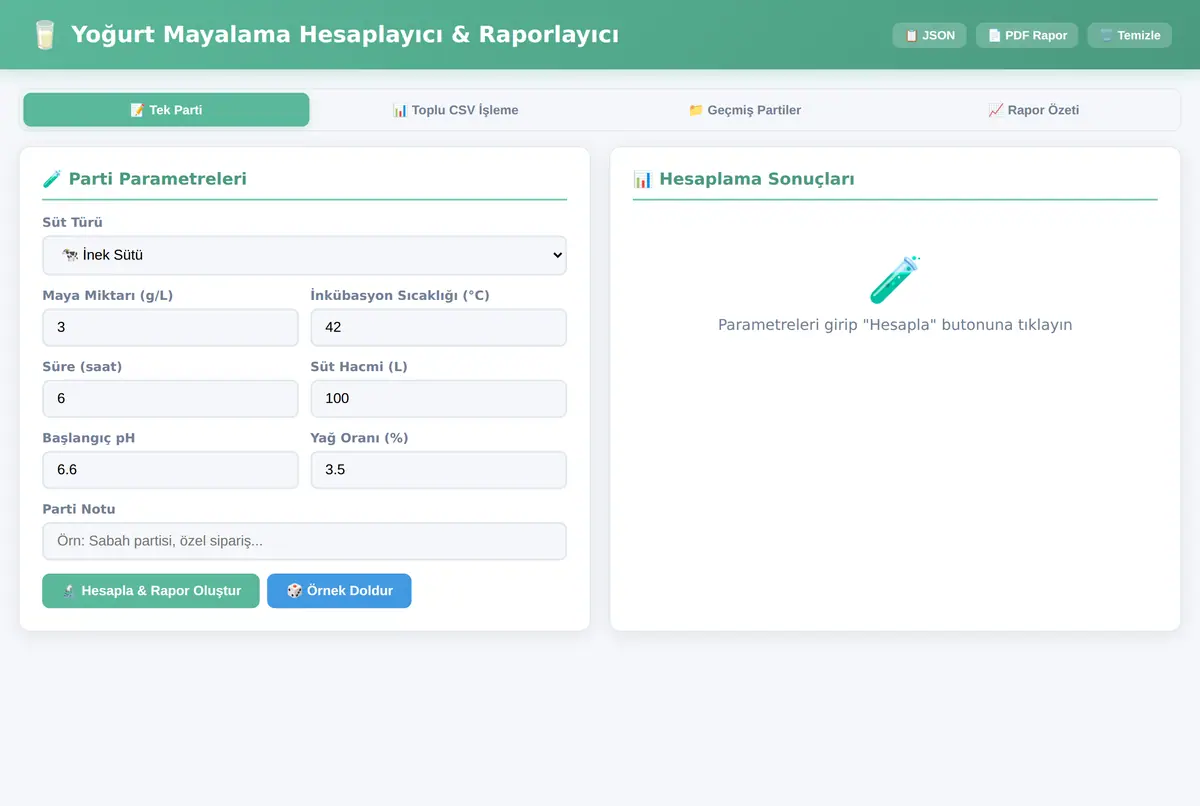Image resolution: width=1200 pixels, height=806 pixels.
Task: Click the Süt Türü label
Action: click(x=72, y=222)
